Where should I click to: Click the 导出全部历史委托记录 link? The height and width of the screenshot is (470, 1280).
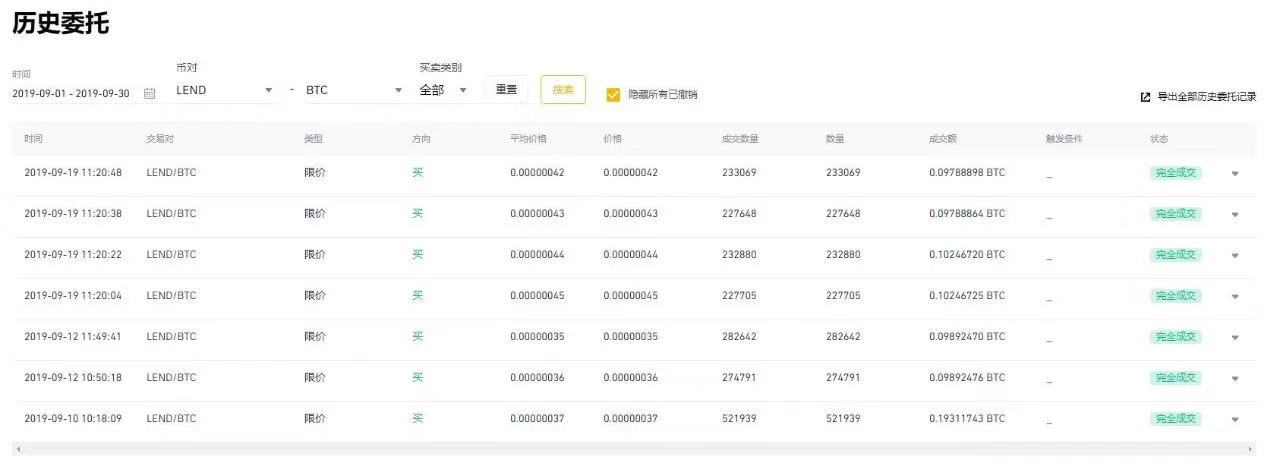(1206, 97)
